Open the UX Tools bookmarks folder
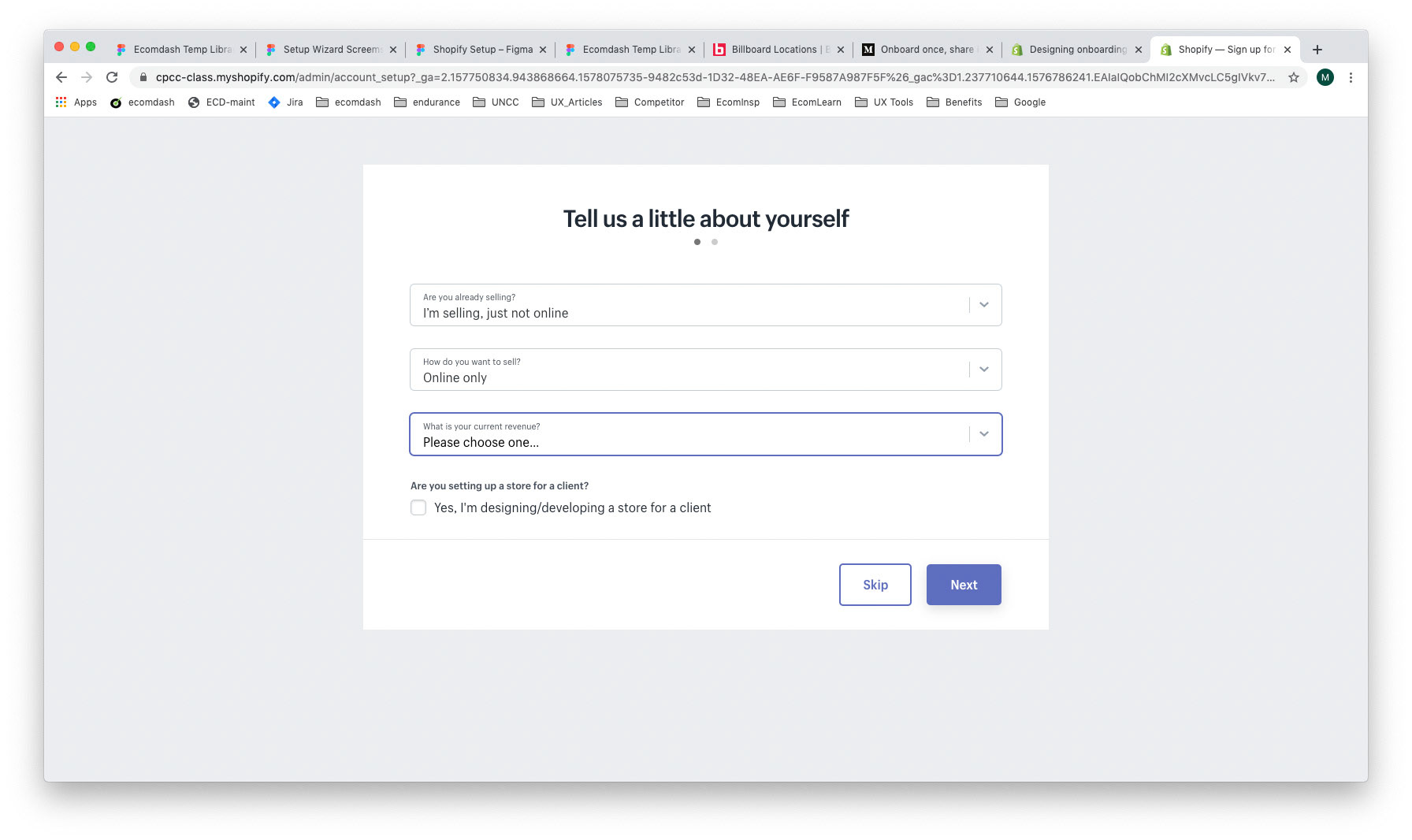Screen dimensions: 1412x840 (x=884, y=102)
